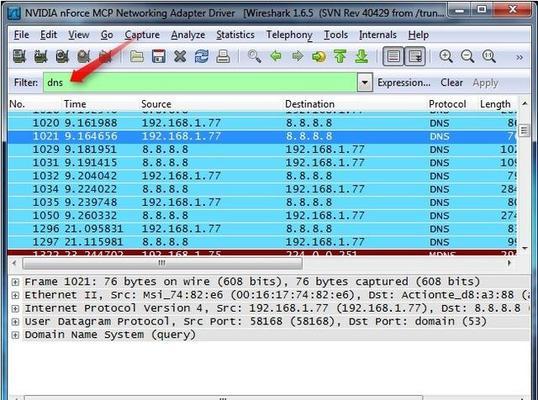Image resolution: width=538 pixels, height=400 pixels.
Task: Click packet list scroll down arrow
Action: pyautogui.click(x=524, y=248)
